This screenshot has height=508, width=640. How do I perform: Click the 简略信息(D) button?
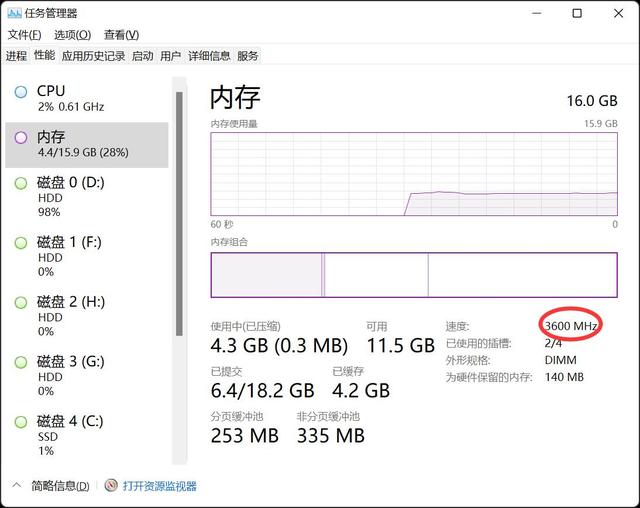[x=60, y=486]
